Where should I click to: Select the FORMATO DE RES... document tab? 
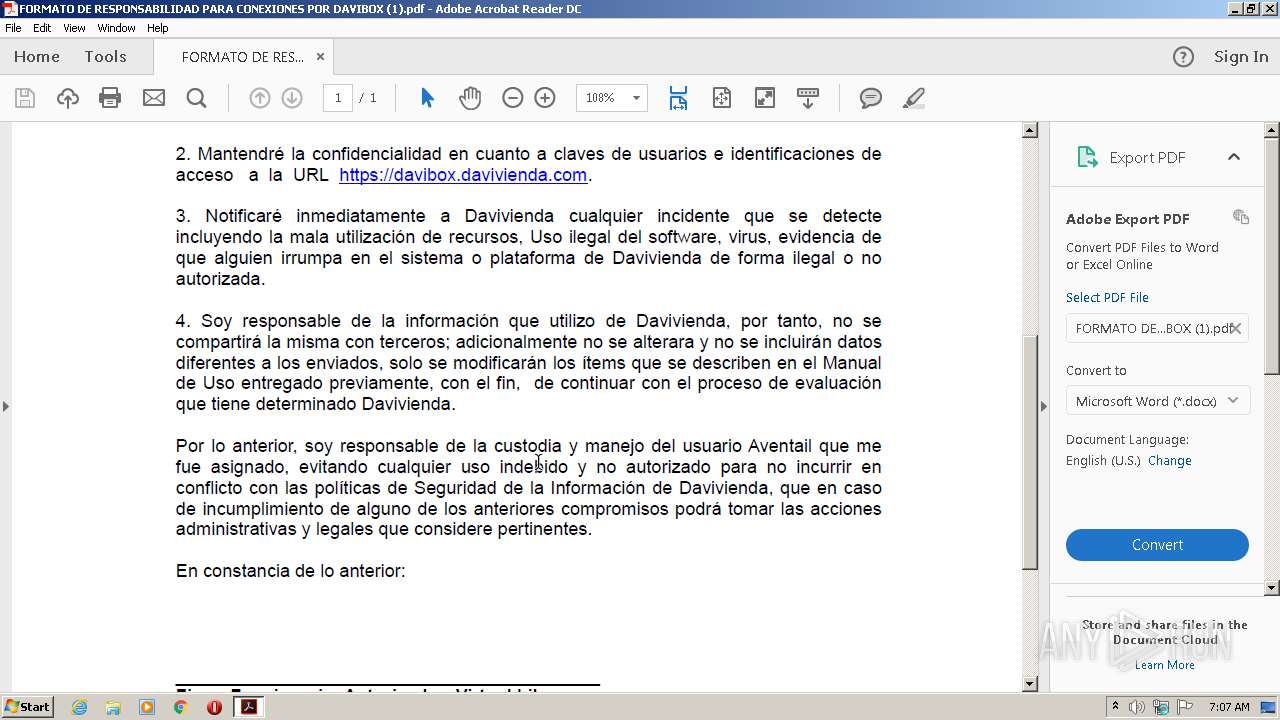(x=243, y=57)
